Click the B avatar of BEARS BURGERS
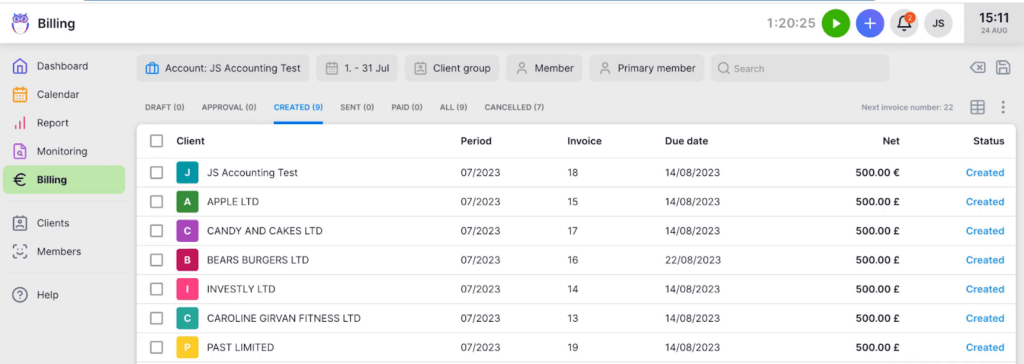This screenshot has height=364, width=1024. click(x=187, y=260)
